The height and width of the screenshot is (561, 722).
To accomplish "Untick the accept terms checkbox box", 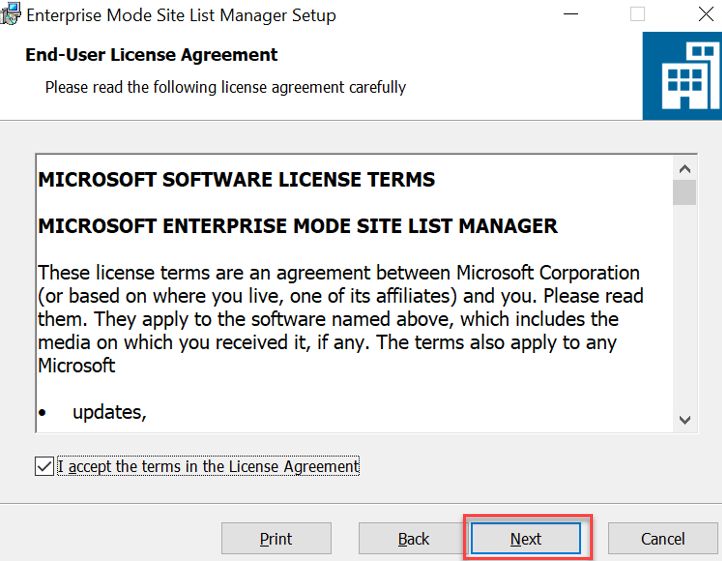I will coord(44,466).
